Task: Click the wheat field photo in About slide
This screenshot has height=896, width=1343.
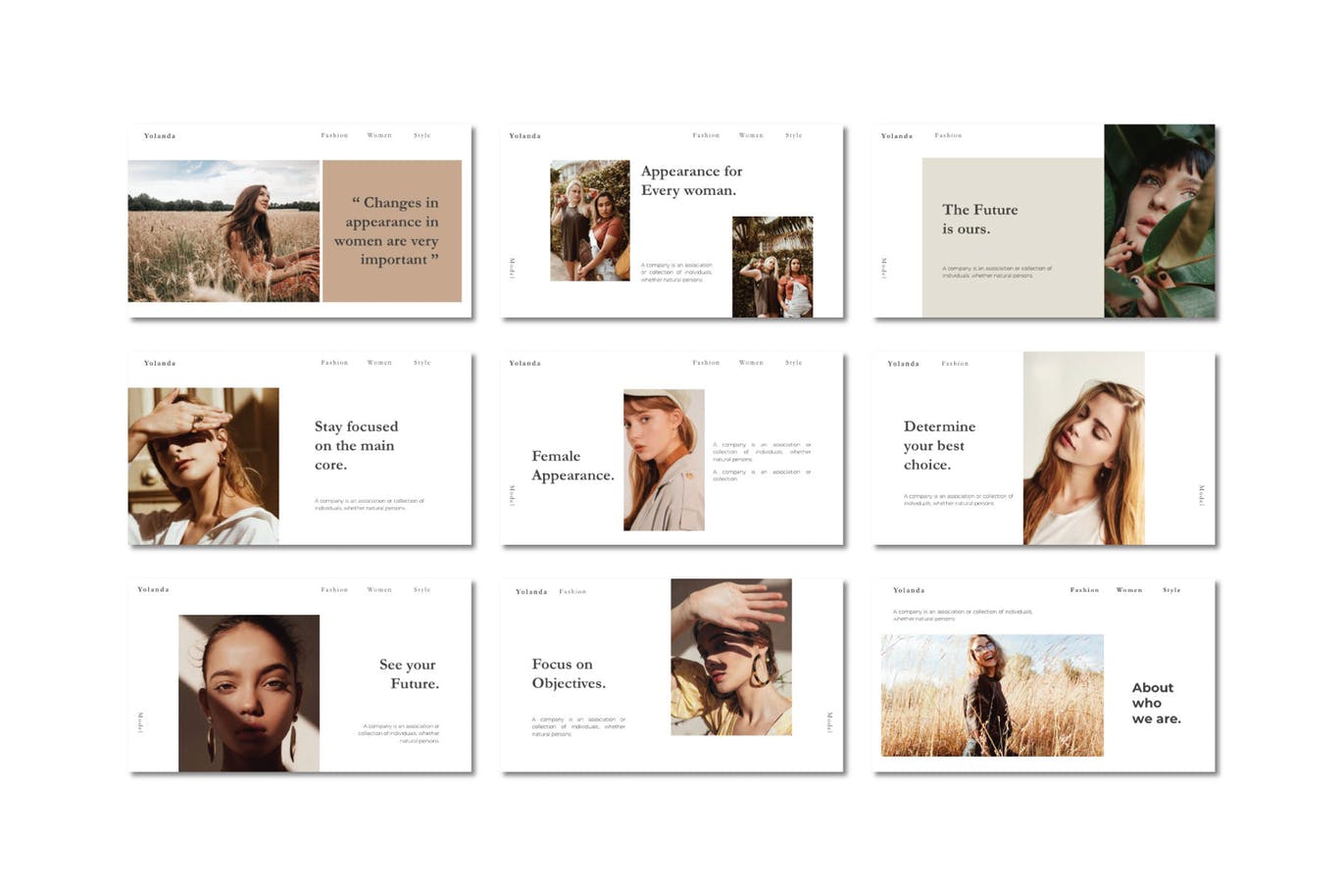Action: click(x=992, y=695)
